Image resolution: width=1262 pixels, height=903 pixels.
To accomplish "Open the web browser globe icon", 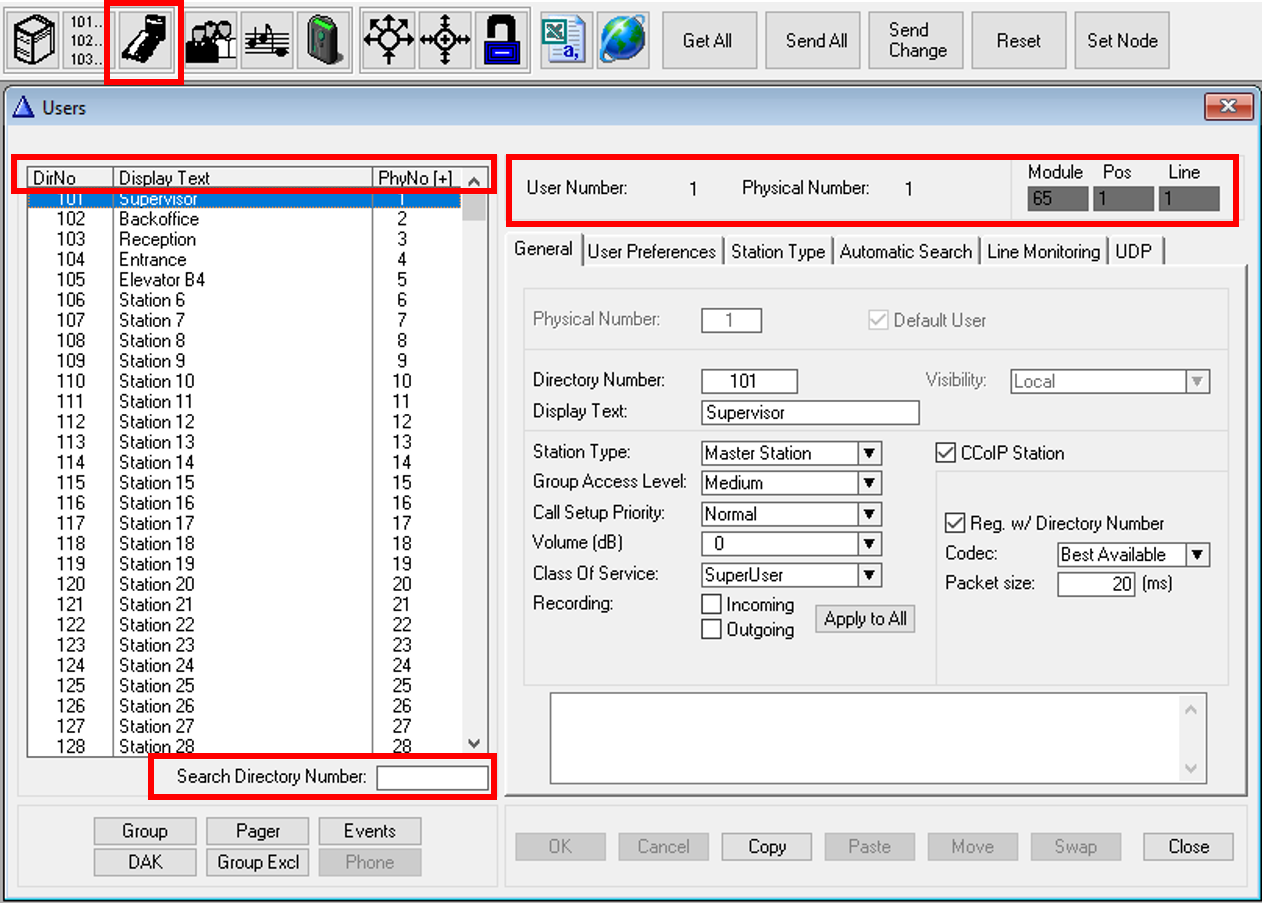I will point(622,40).
